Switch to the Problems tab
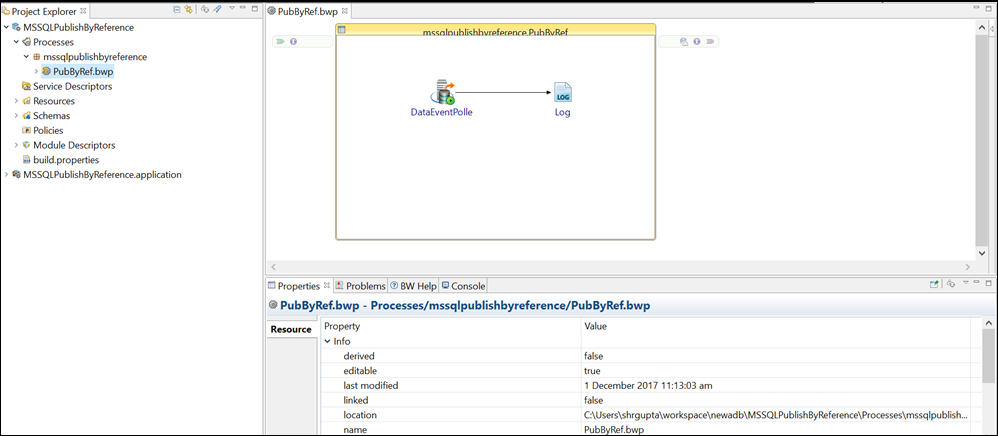The height and width of the screenshot is (436, 998). point(361,286)
